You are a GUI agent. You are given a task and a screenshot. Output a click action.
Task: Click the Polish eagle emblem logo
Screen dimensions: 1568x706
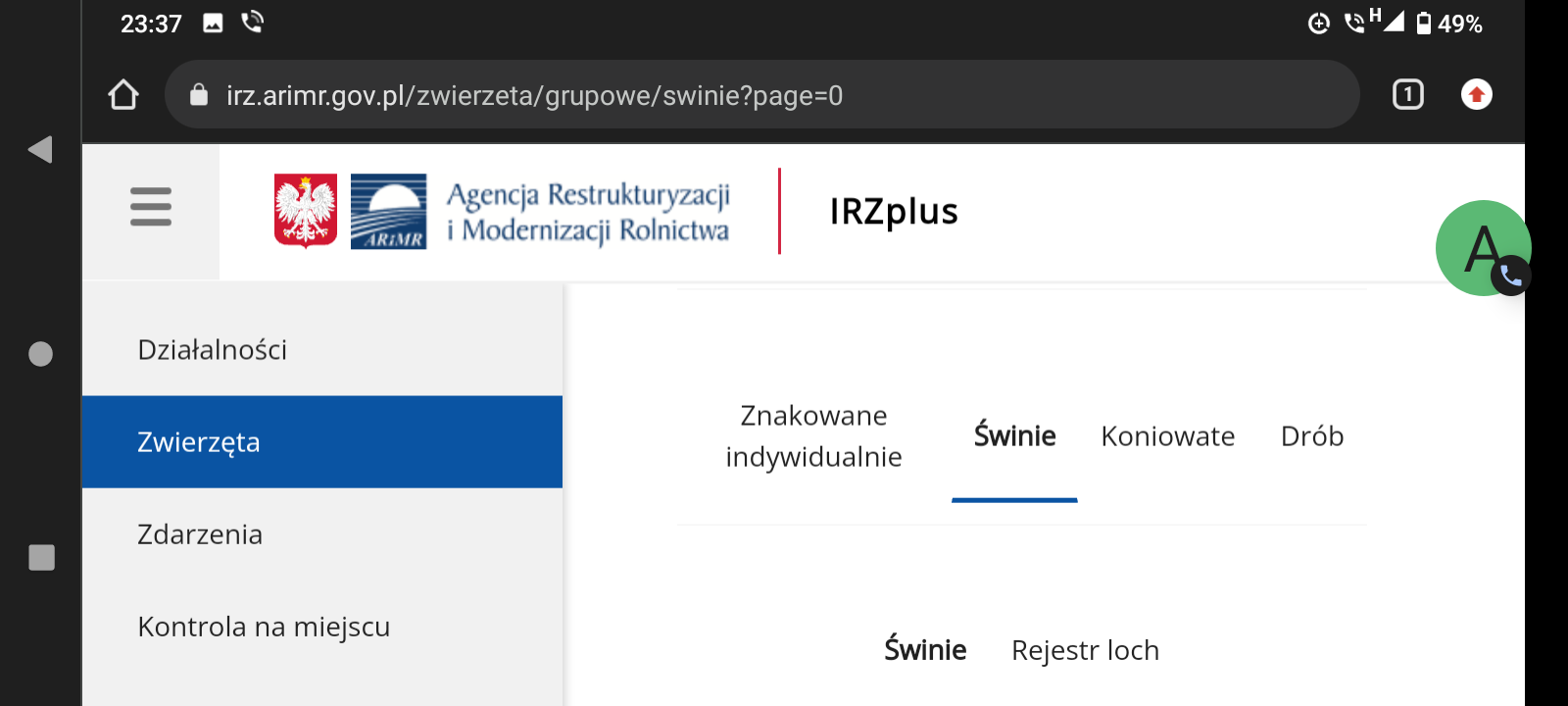pos(306,211)
